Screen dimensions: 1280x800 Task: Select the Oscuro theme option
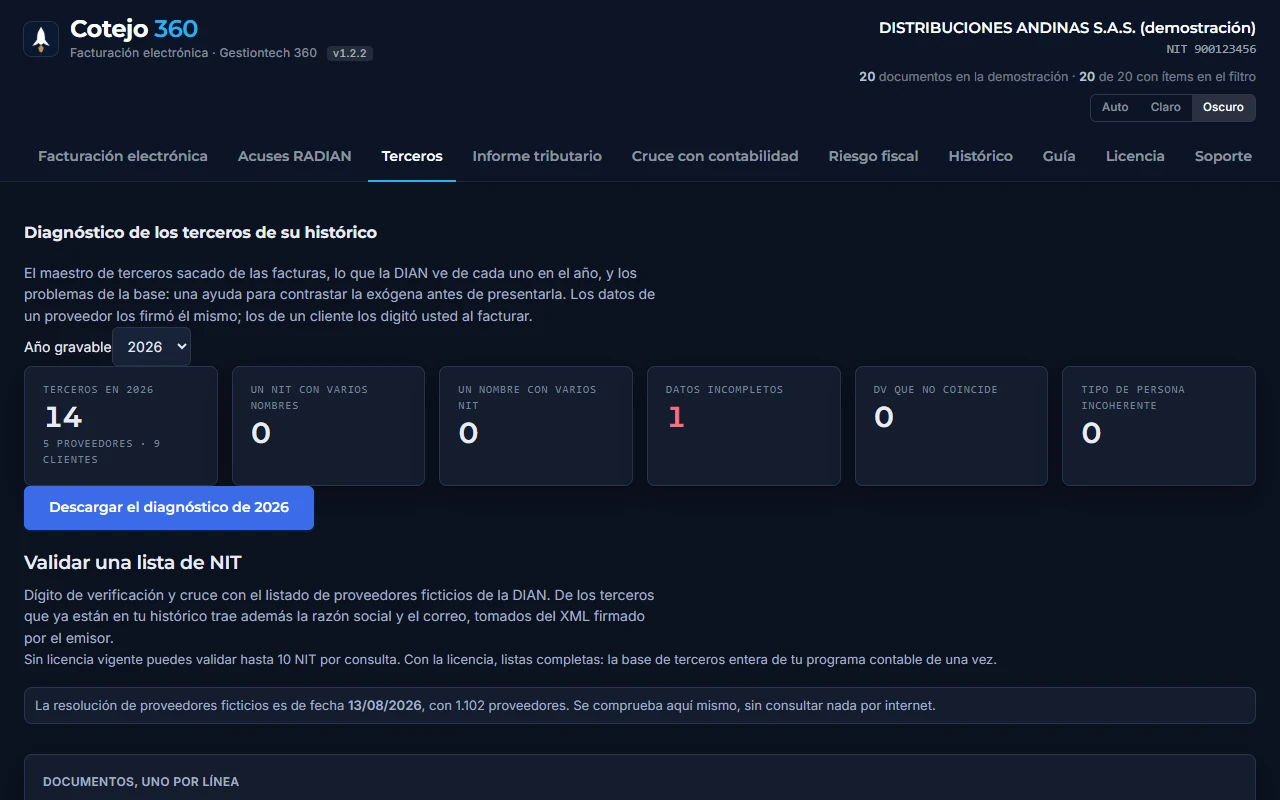click(1223, 107)
